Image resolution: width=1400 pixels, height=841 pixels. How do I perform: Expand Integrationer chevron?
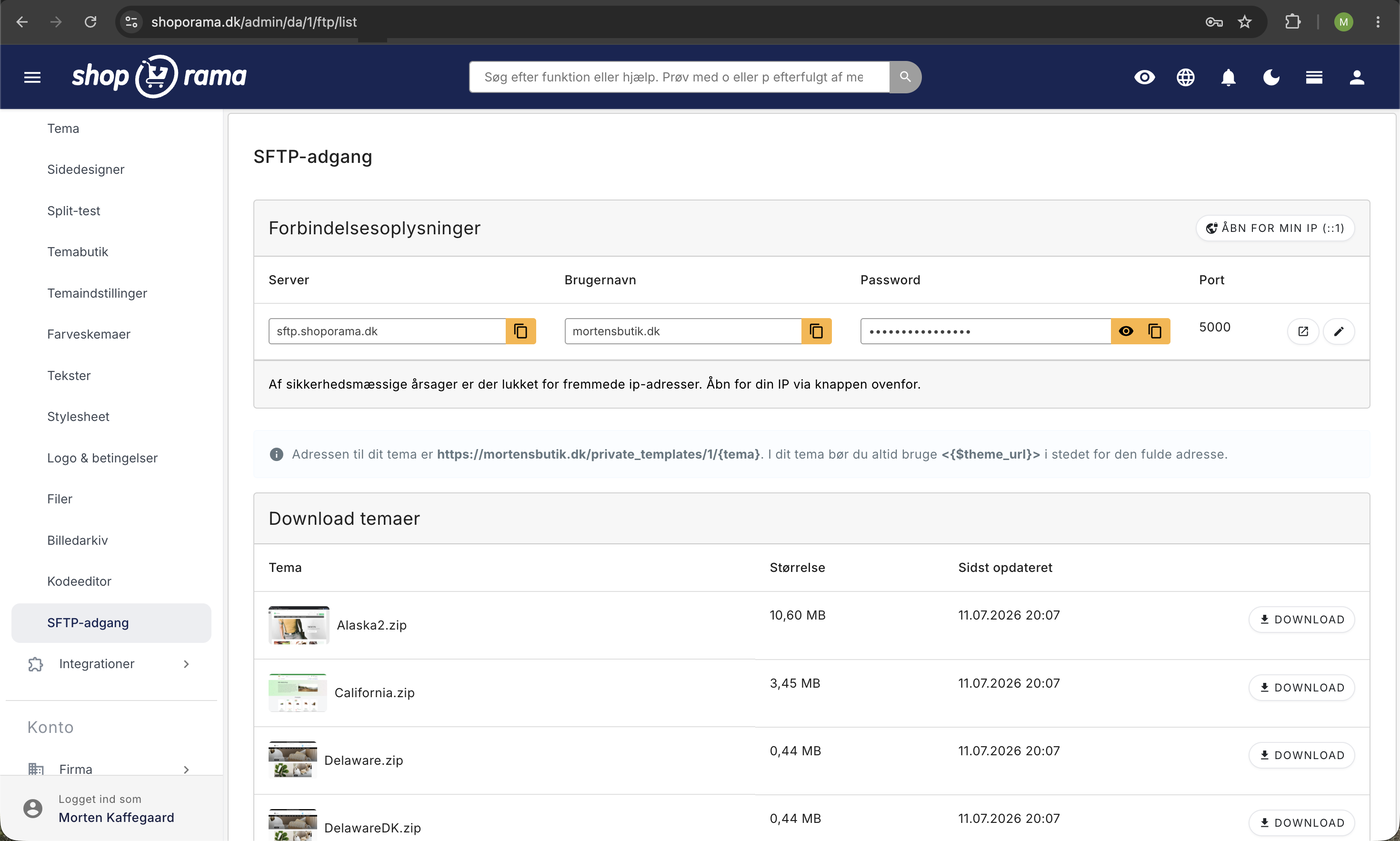click(186, 664)
